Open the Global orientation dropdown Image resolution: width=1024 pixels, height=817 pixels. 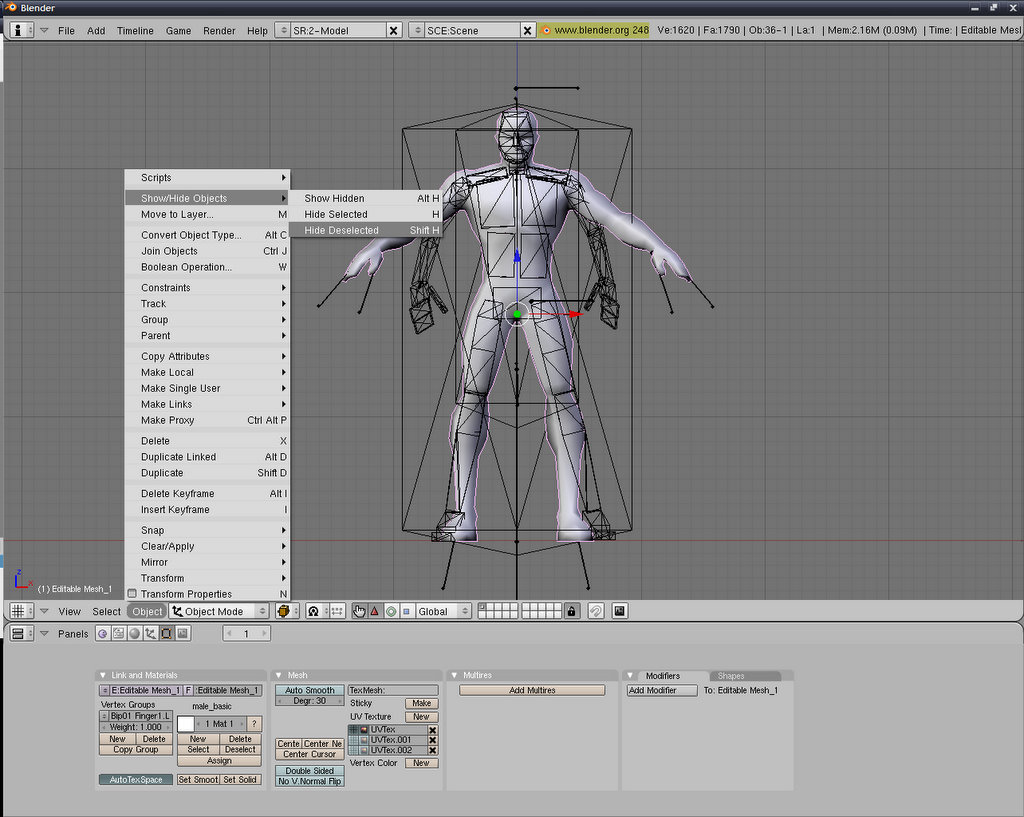click(443, 611)
